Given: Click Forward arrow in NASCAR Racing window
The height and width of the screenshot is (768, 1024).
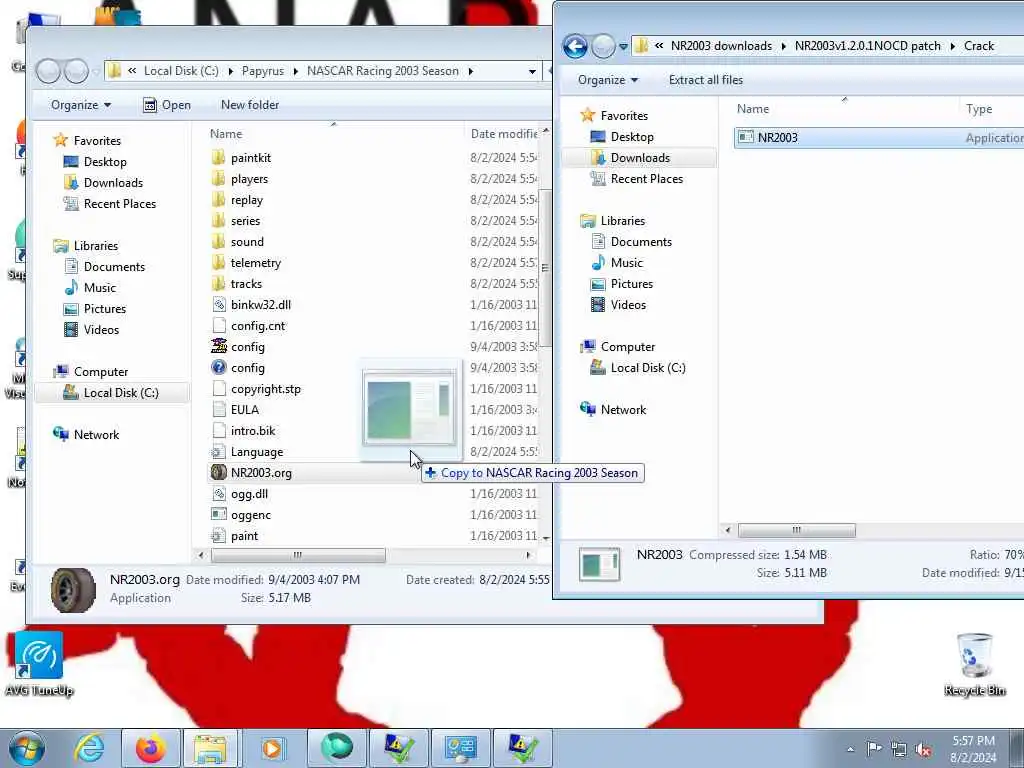Looking at the screenshot, I should pos(76,71).
